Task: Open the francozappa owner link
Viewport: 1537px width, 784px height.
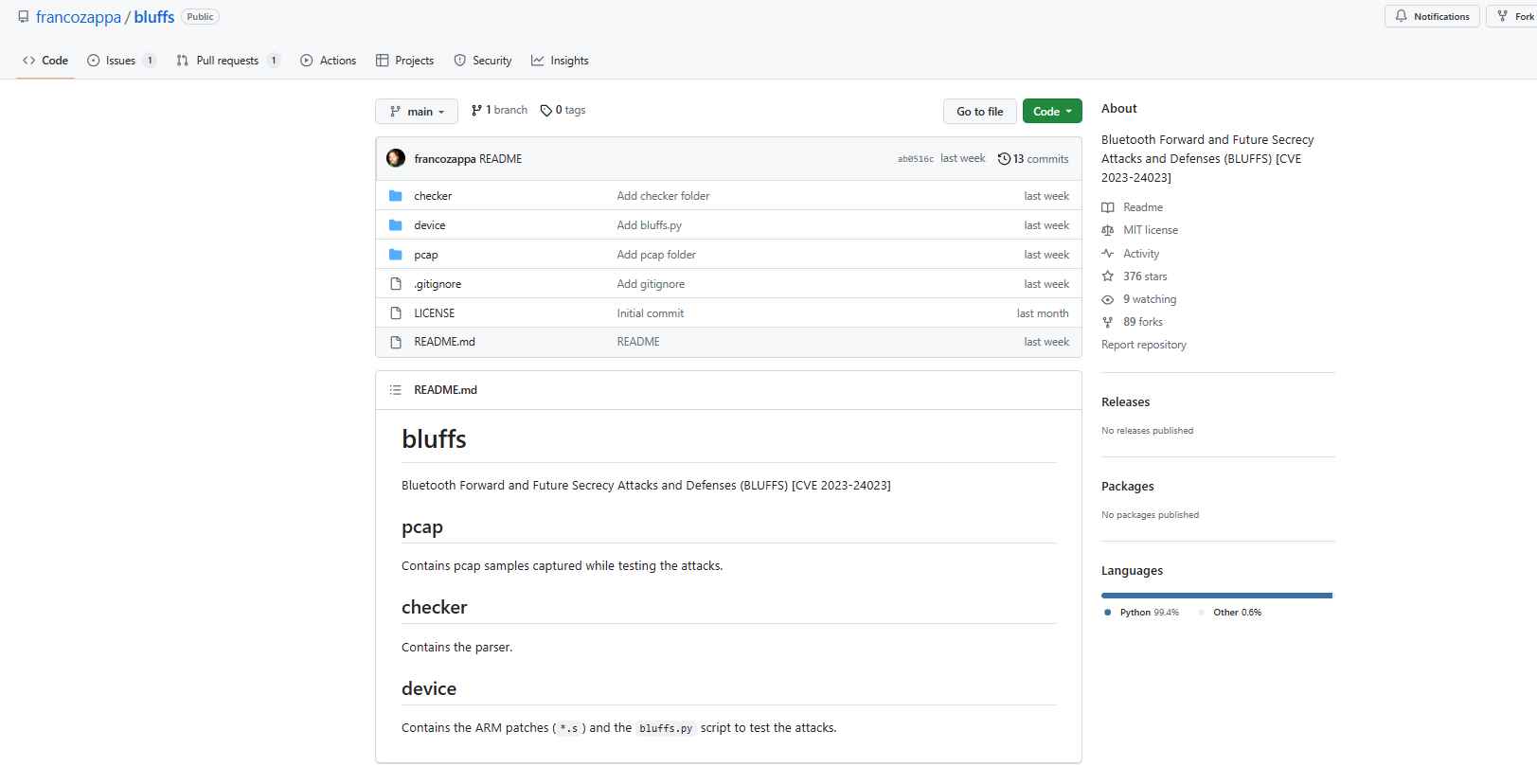Action: click(x=79, y=17)
